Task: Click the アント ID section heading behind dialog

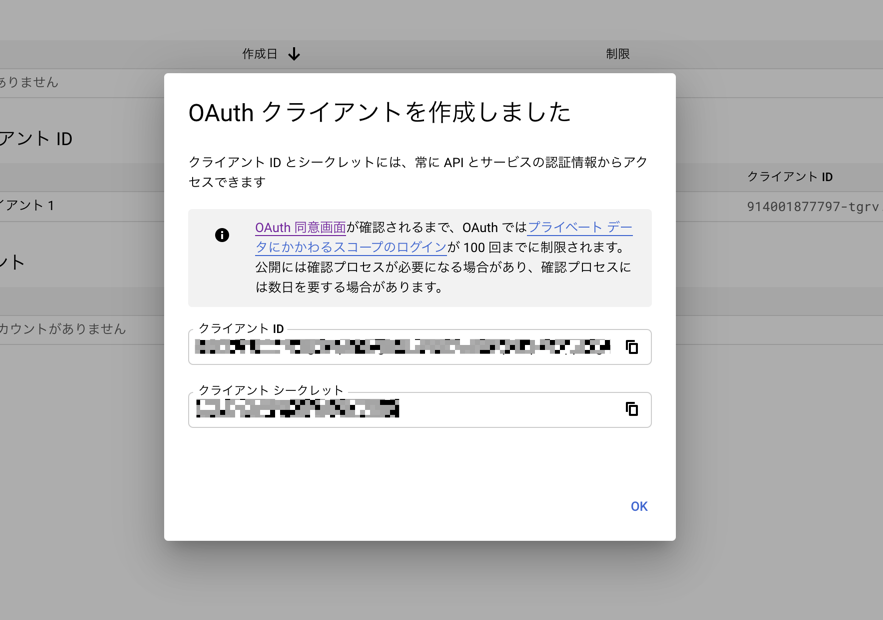Action: click(36, 139)
